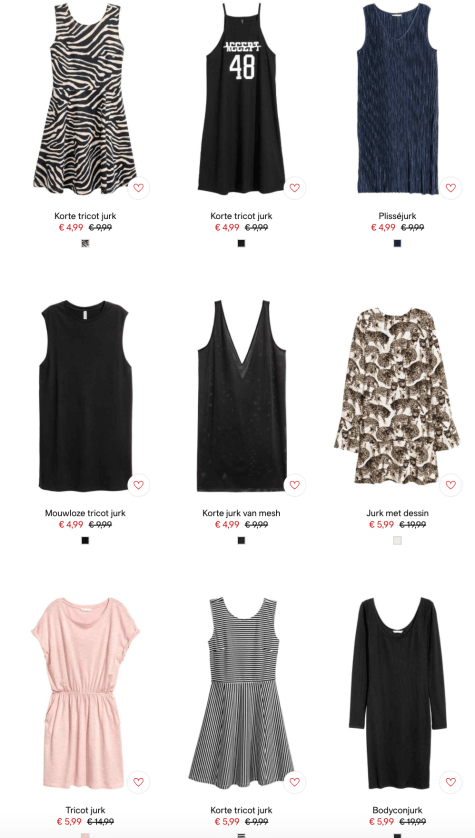Add black Bodyconjurk to favorites
The height and width of the screenshot is (838, 475).
click(x=450, y=782)
